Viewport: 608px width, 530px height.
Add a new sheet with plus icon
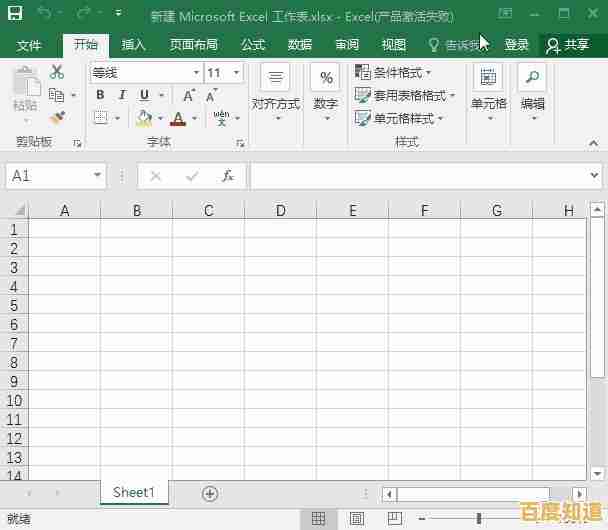[210, 493]
